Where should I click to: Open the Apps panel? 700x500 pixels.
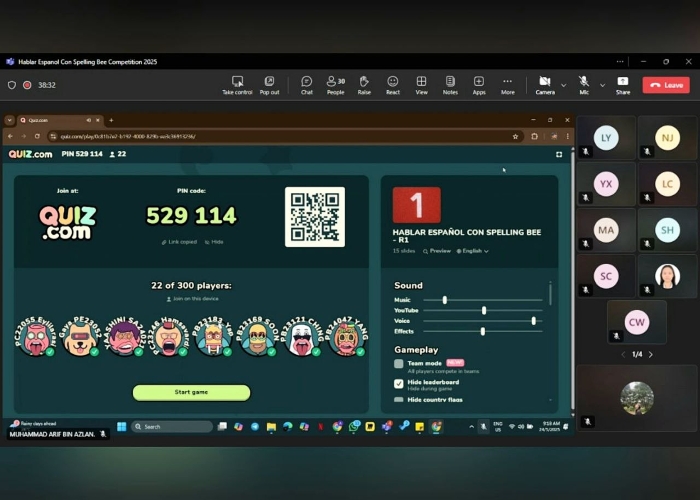pyautogui.click(x=479, y=85)
